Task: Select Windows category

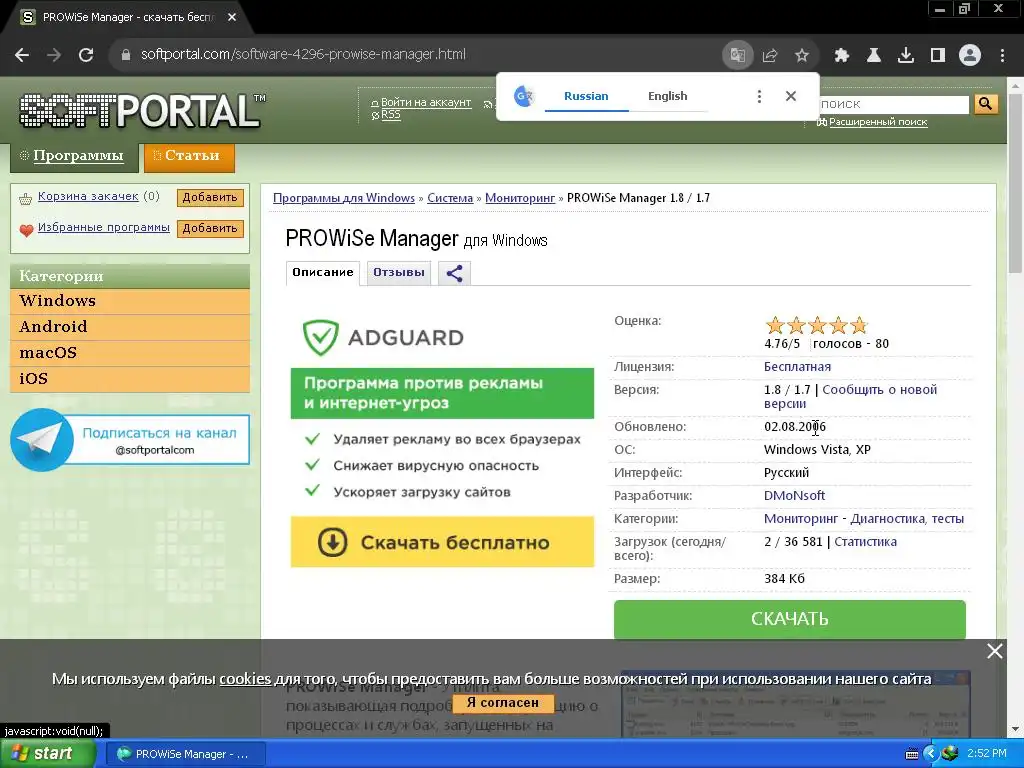Action: (130, 301)
